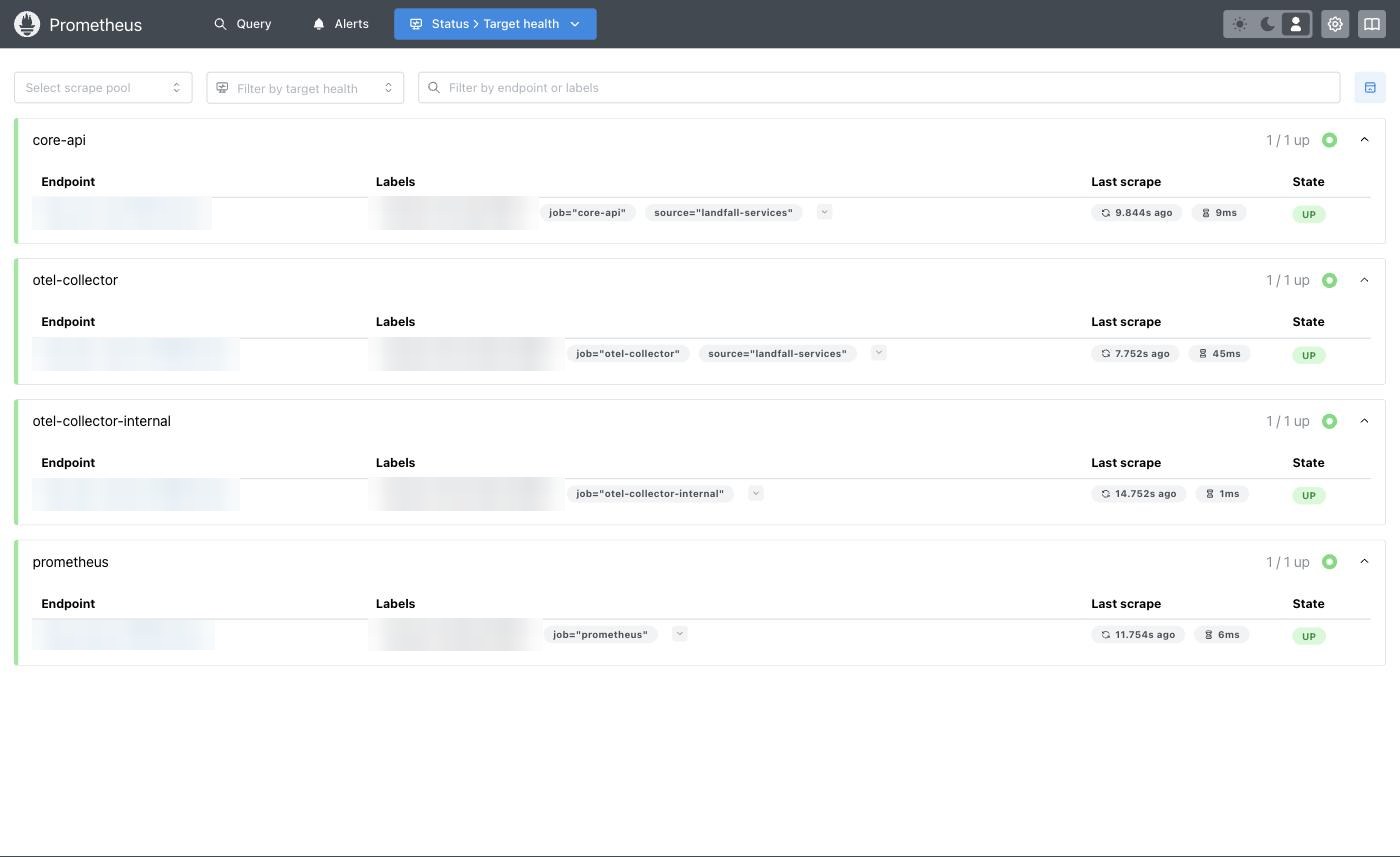Click the job="otel-collector" label badge
Screen dimensions: 1400x857
click(x=628, y=354)
